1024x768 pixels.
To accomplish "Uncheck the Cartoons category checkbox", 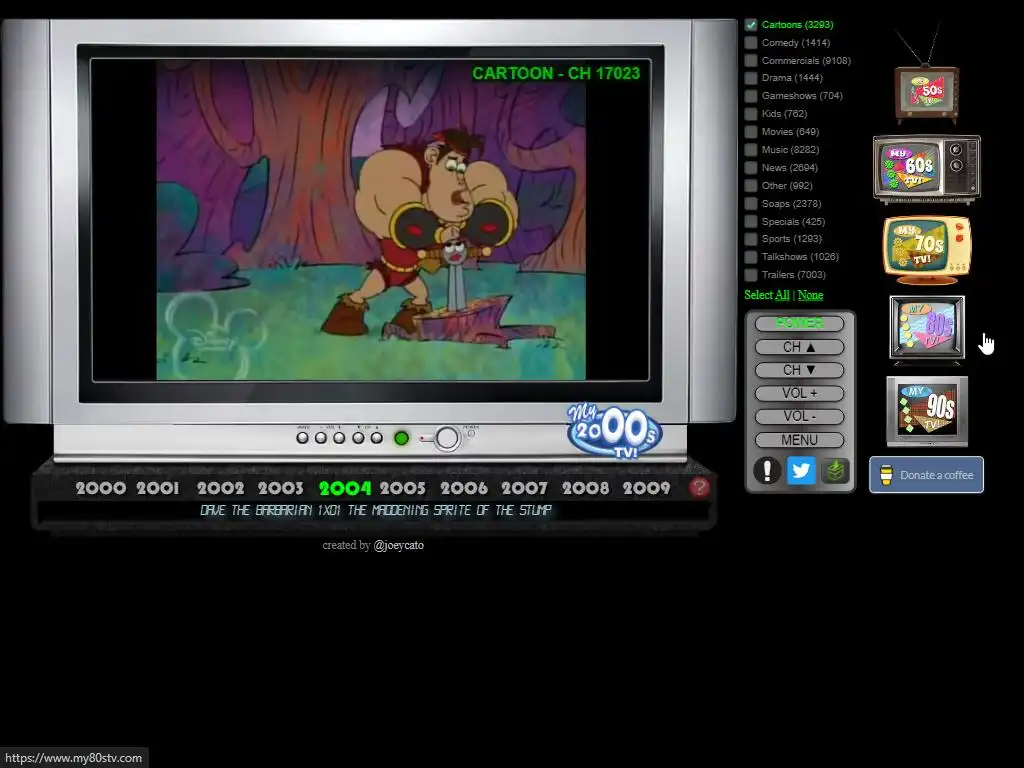I will 751,25.
